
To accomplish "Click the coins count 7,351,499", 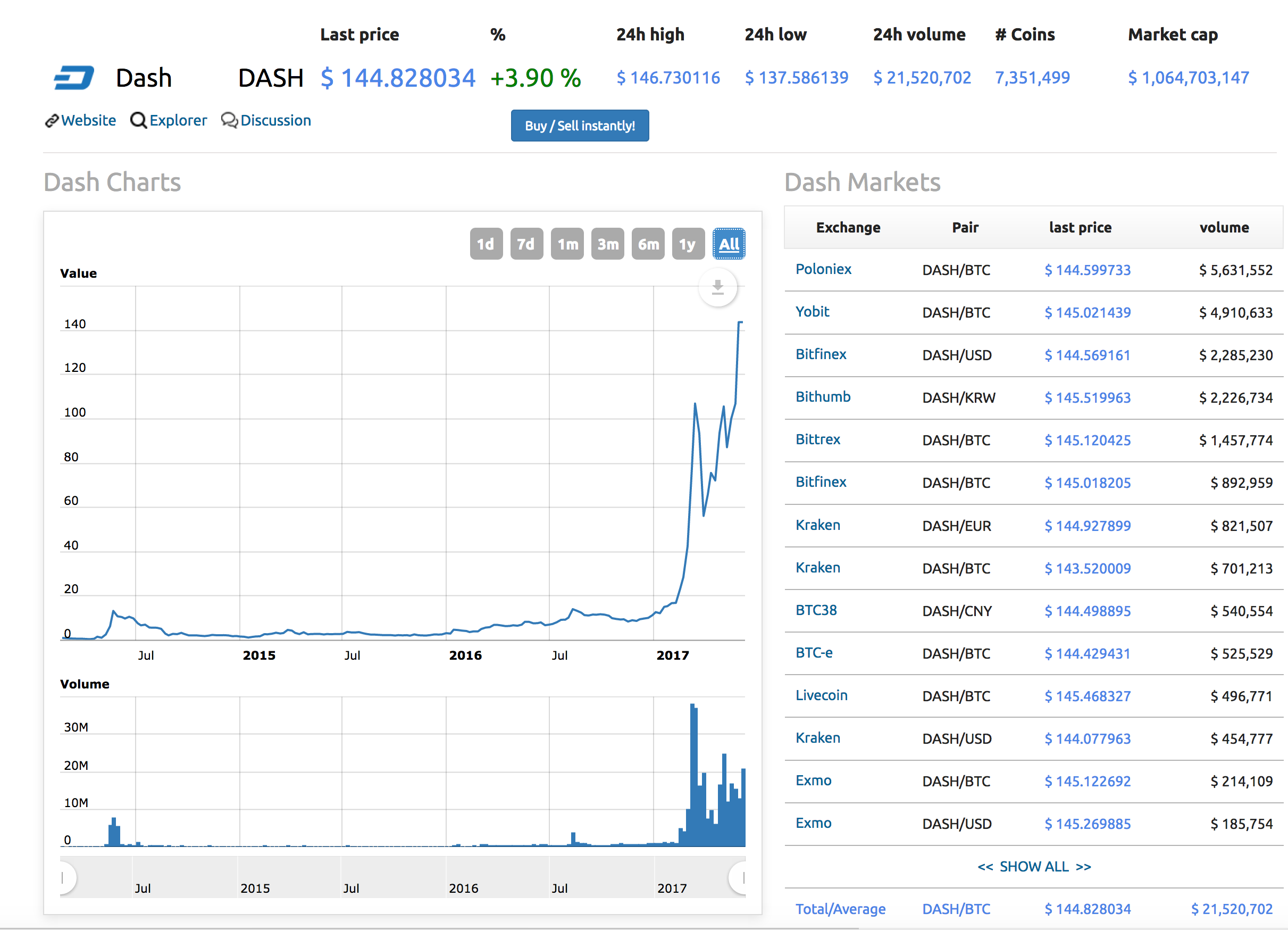I will pos(1032,78).
